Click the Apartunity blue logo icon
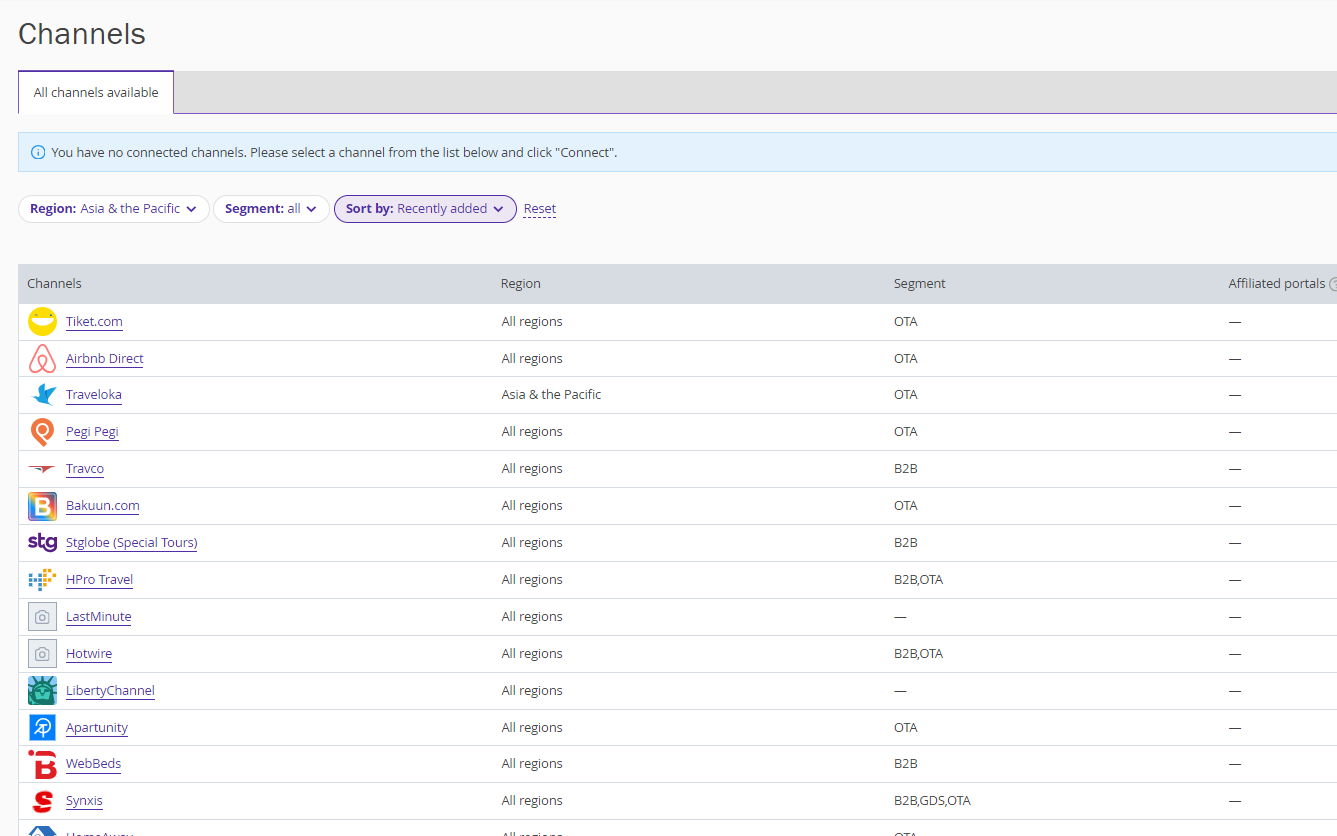The height and width of the screenshot is (836, 1337). [42, 727]
